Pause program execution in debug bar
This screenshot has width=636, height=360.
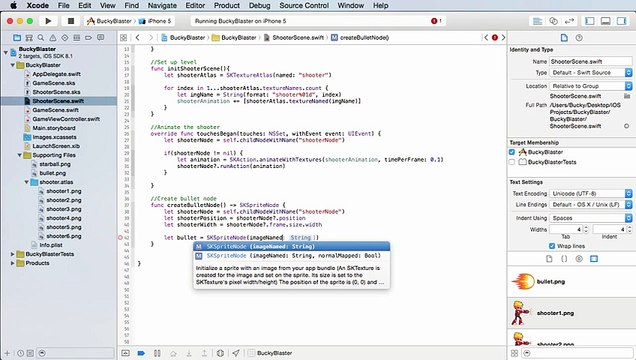tap(157, 353)
